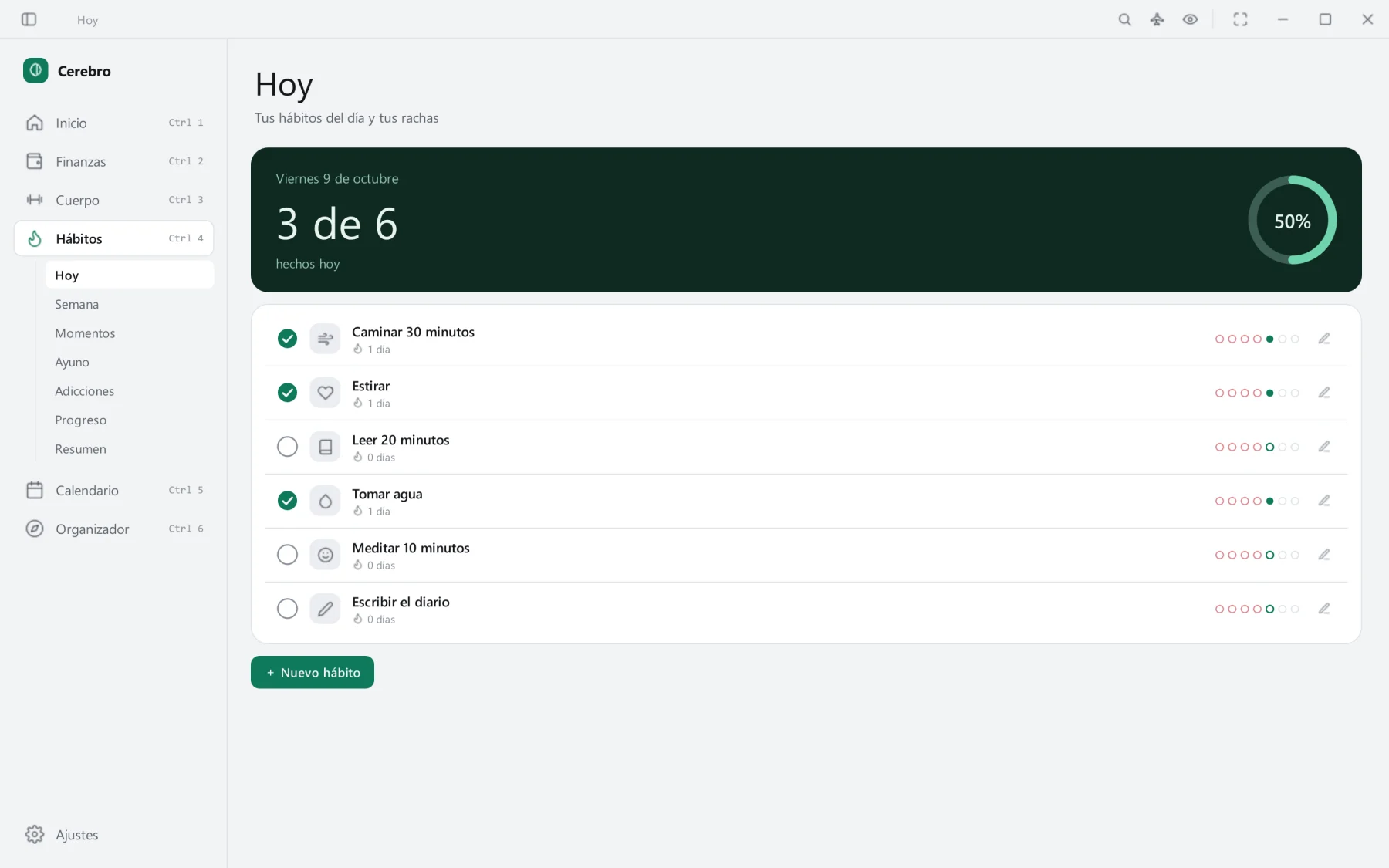Open the Resumen sub-item

pyautogui.click(x=130, y=449)
